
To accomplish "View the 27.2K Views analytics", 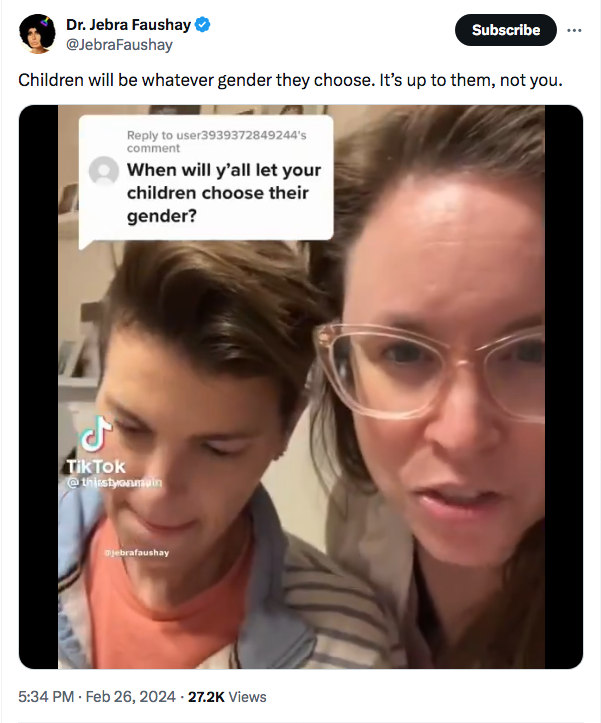I will pos(227,696).
